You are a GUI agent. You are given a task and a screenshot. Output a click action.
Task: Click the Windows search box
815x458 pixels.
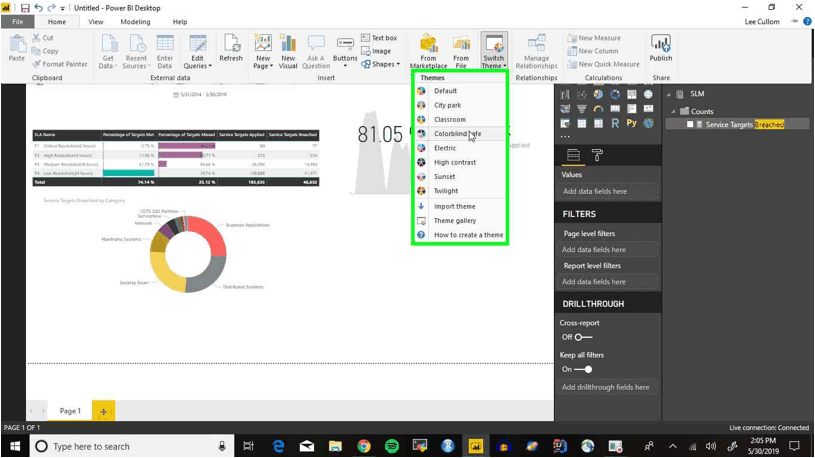(x=131, y=446)
